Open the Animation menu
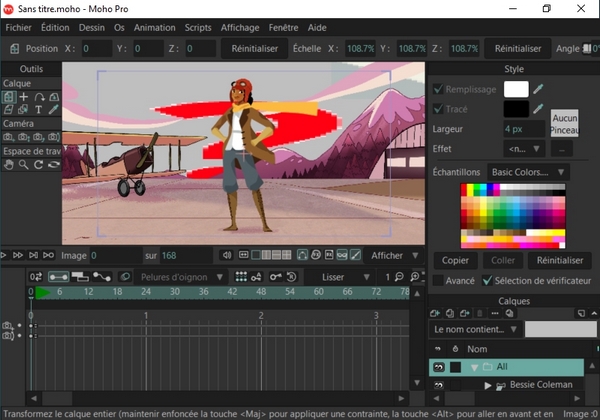600x420 pixels. [155, 28]
